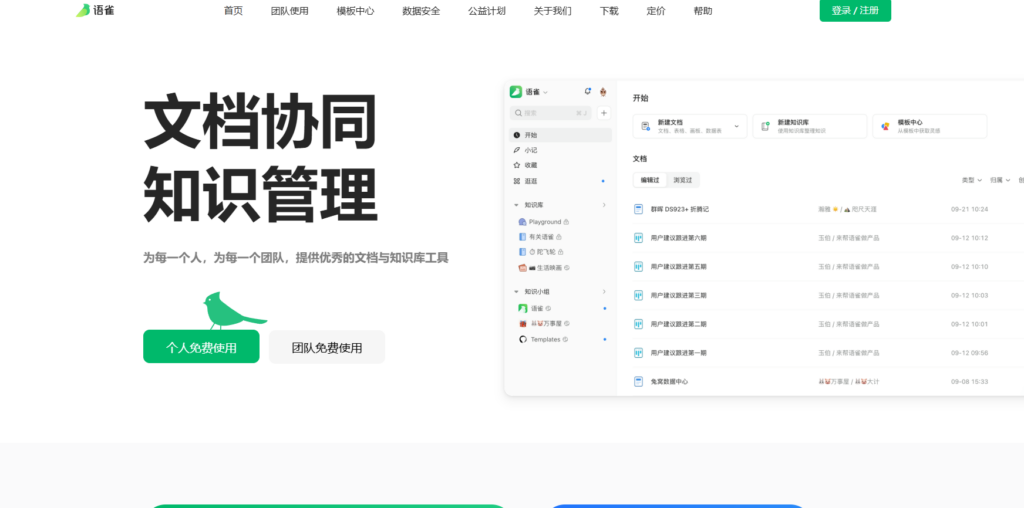Open 团队使用 in the top navigation
The image size is (1024, 508).
[289, 10]
